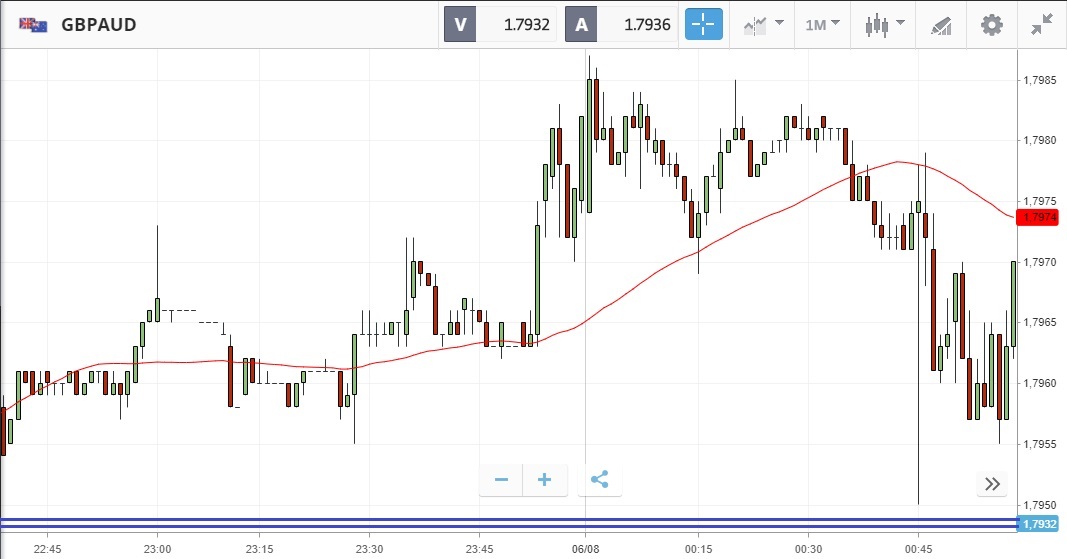Viewport: 1067px width, 559px height.
Task: Click the GBPAUD symbol name
Action: click(x=98, y=25)
